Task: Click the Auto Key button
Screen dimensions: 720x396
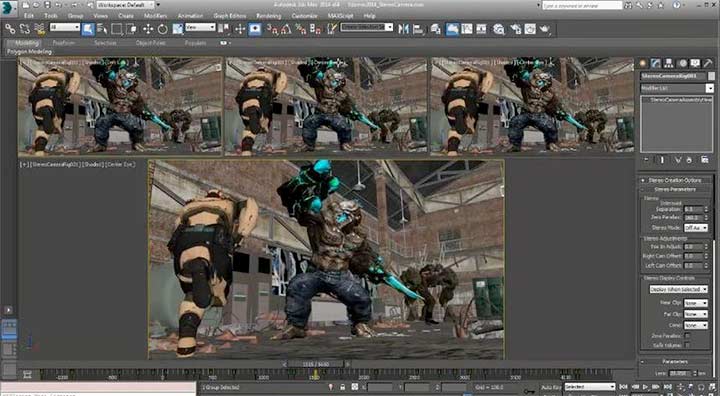Action: coord(551,387)
